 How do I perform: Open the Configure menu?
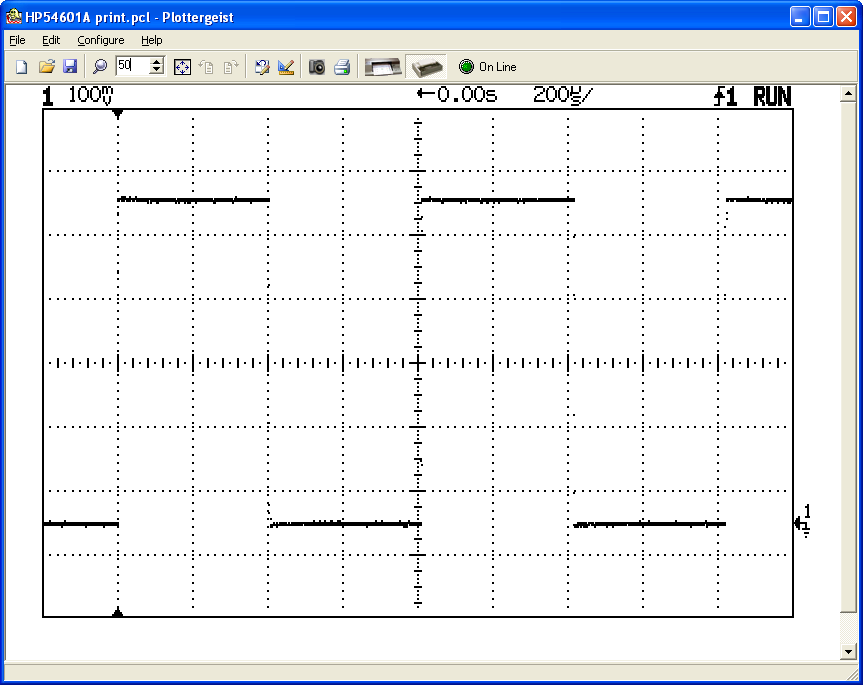(x=100, y=40)
